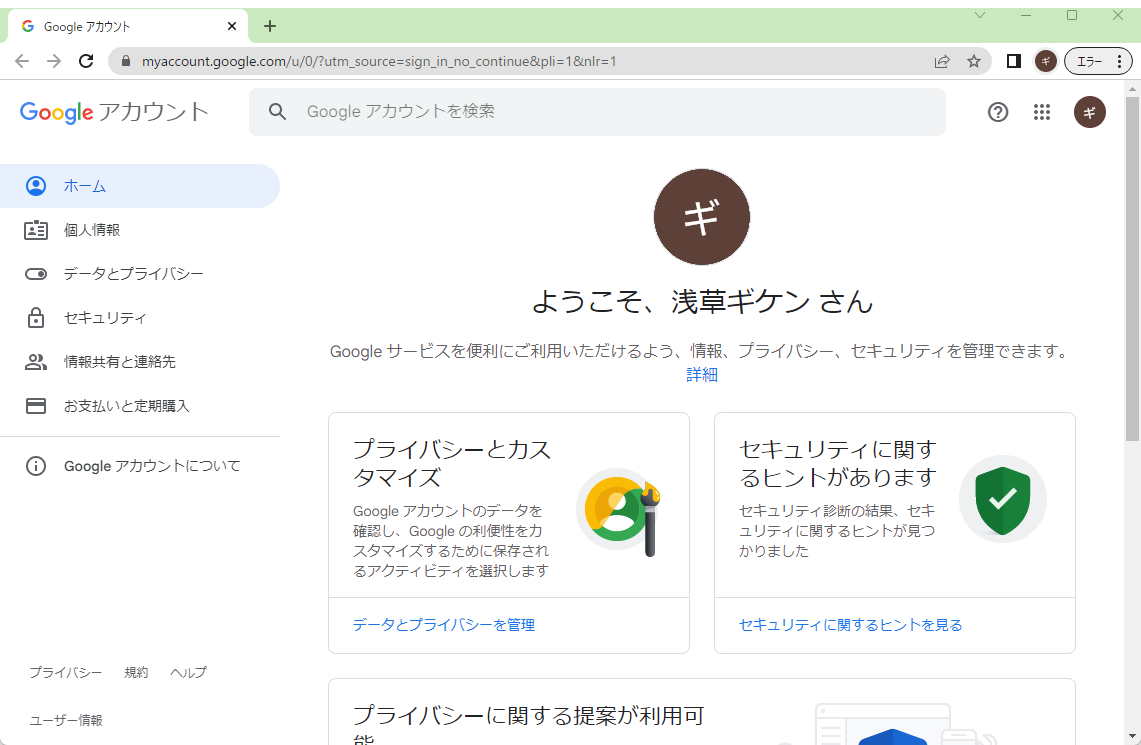Click セキュリティに関するヒントを見る link
The height and width of the screenshot is (745, 1141).
(851, 625)
